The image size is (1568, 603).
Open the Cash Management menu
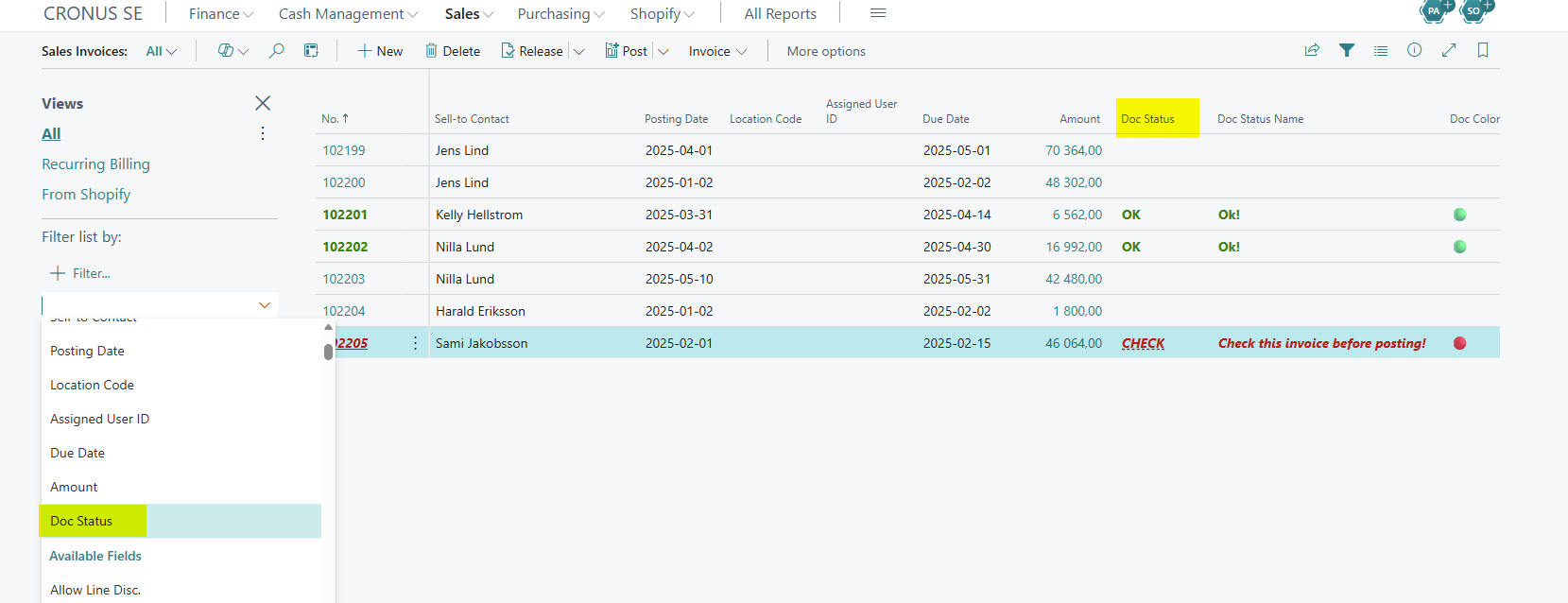(x=348, y=13)
